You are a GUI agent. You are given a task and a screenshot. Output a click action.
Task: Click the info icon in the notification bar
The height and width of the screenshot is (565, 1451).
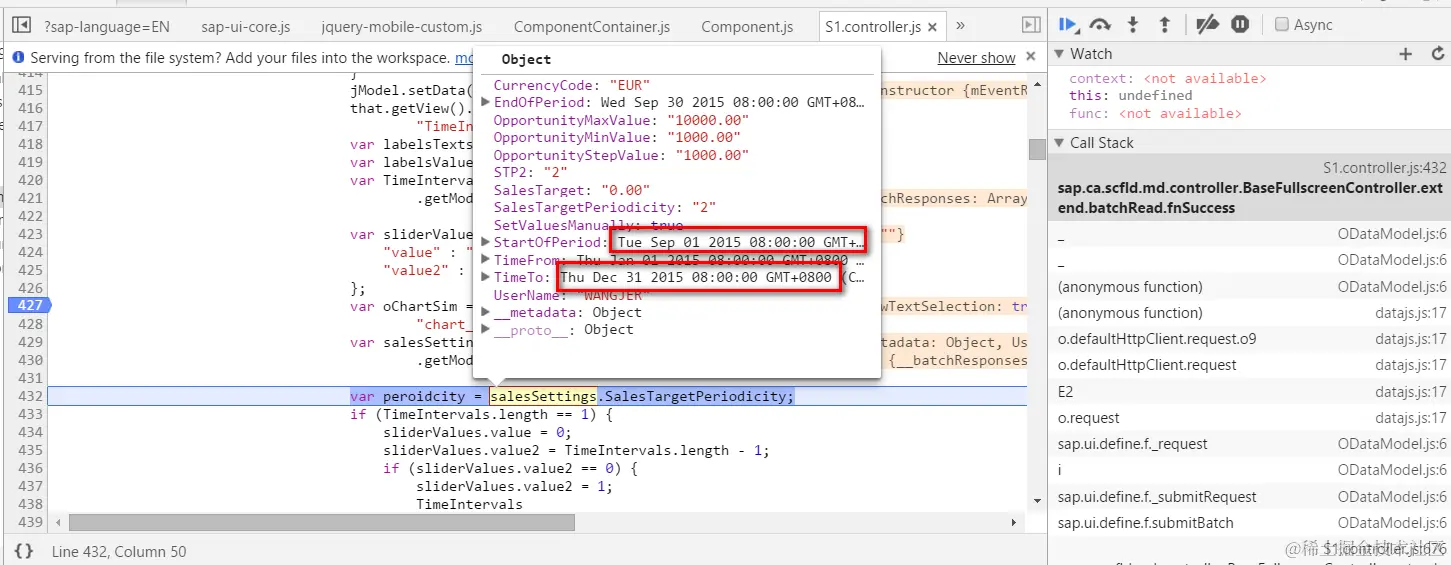click(19, 58)
